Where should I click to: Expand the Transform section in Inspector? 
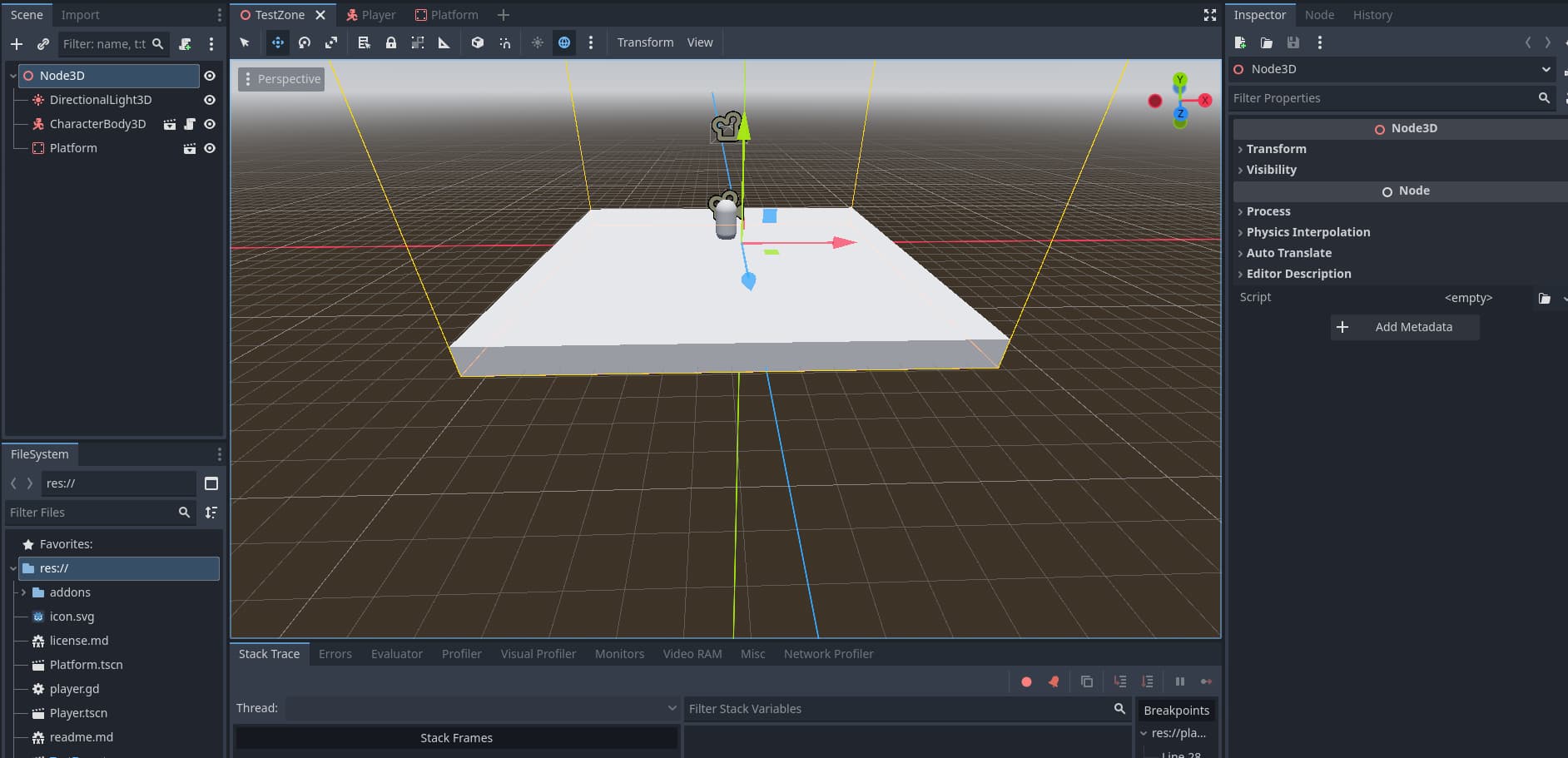[1276, 149]
